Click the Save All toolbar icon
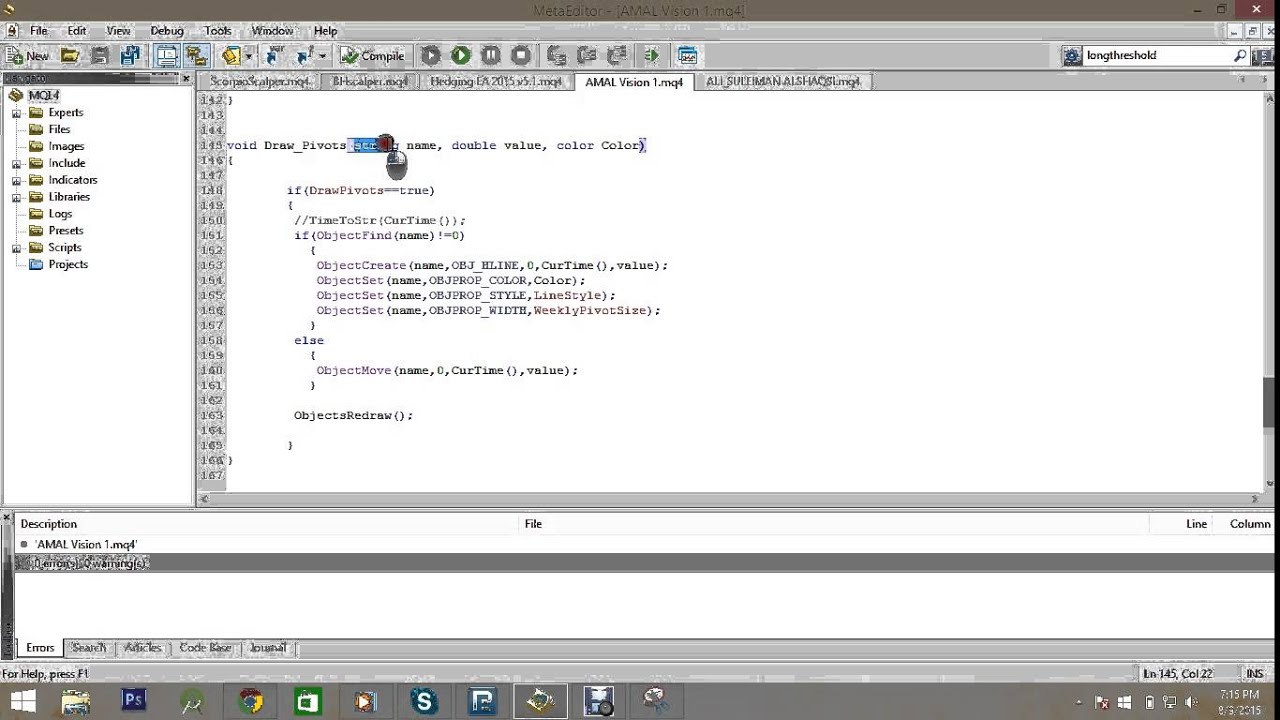This screenshot has height=720, width=1280. point(130,56)
